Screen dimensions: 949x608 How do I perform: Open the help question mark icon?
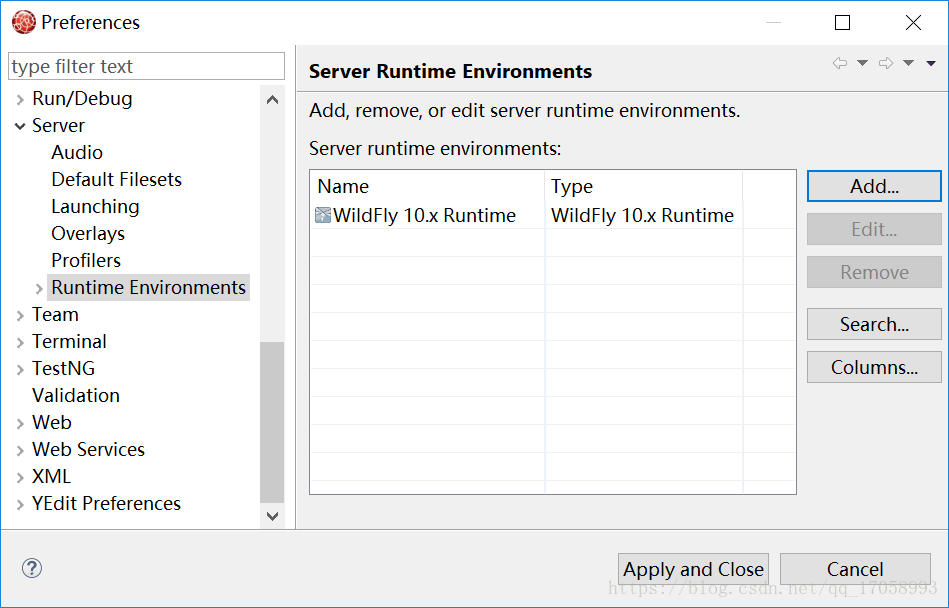coord(32,568)
